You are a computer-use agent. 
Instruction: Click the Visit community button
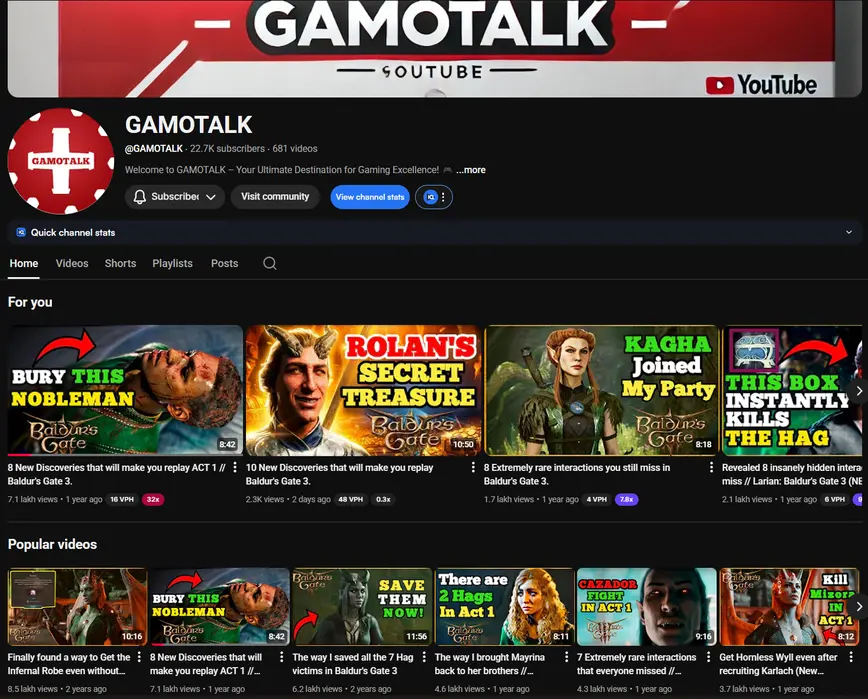[275, 196]
